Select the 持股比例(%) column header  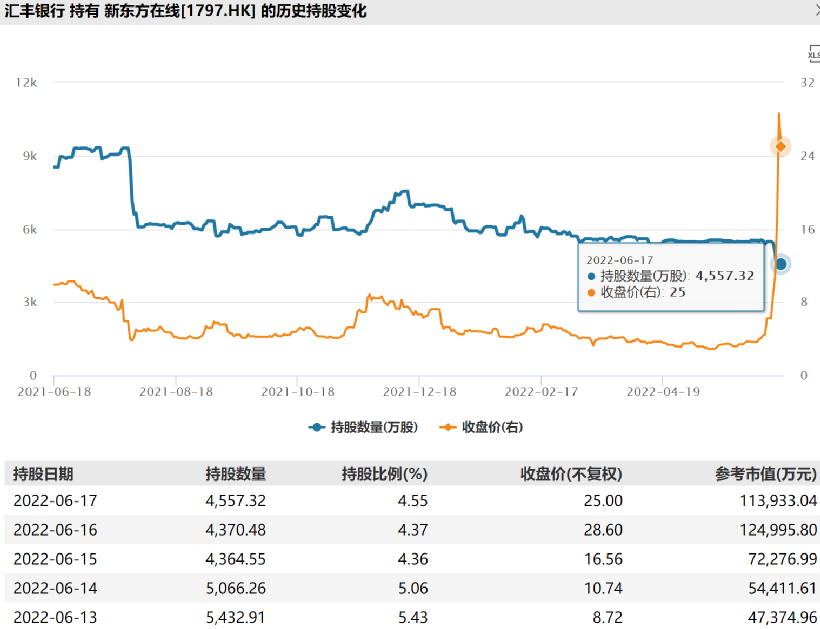coord(385,474)
